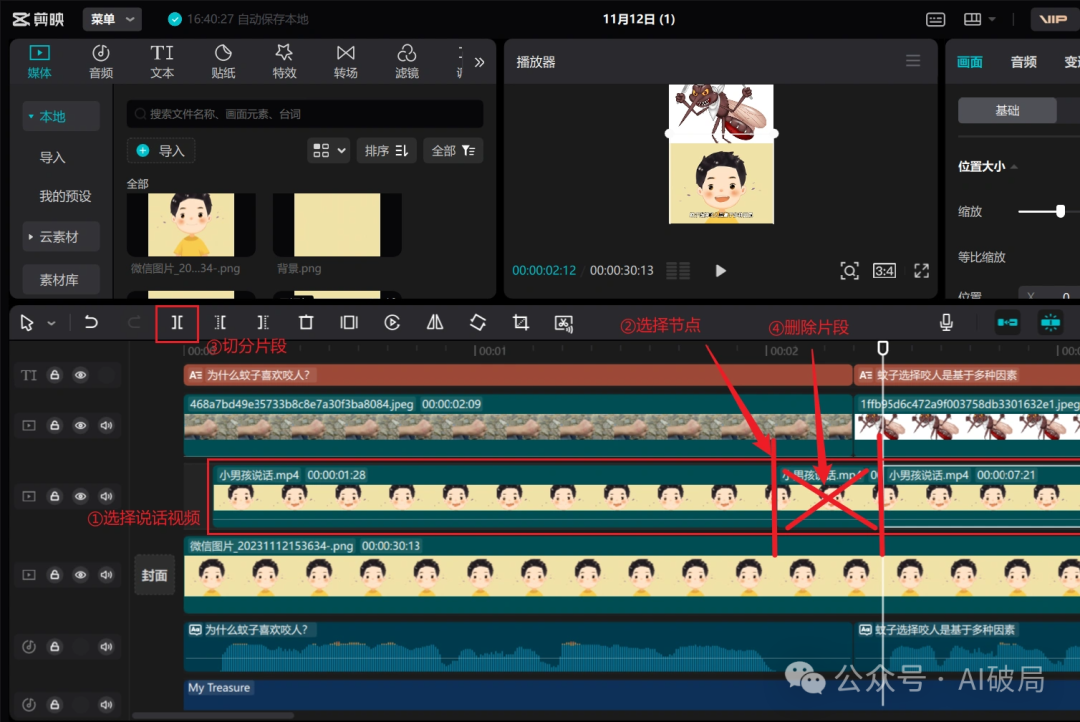Open the grid view mode dropdown

[329, 151]
